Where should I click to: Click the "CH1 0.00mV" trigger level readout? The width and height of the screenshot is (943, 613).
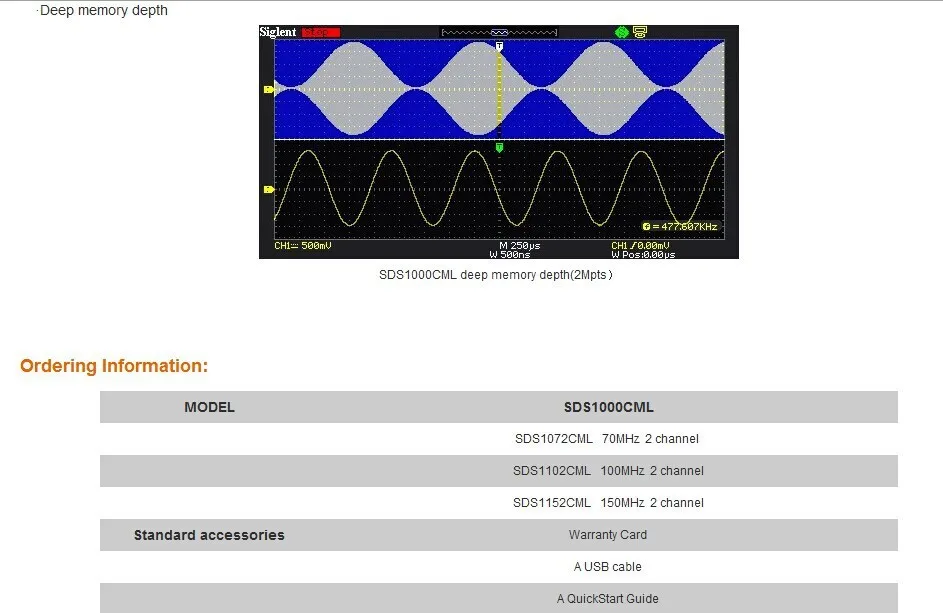640,245
